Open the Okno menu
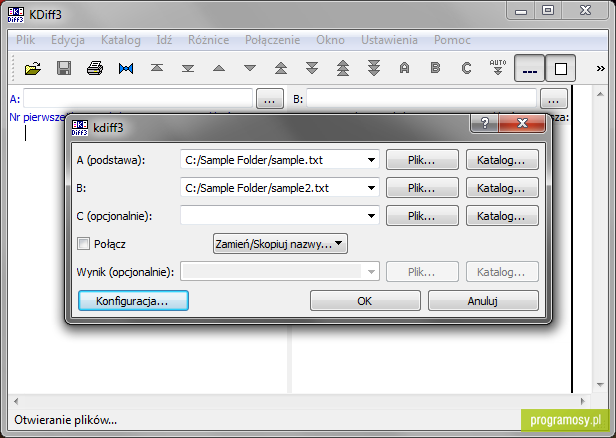This screenshot has width=616, height=438. (330, 40)
